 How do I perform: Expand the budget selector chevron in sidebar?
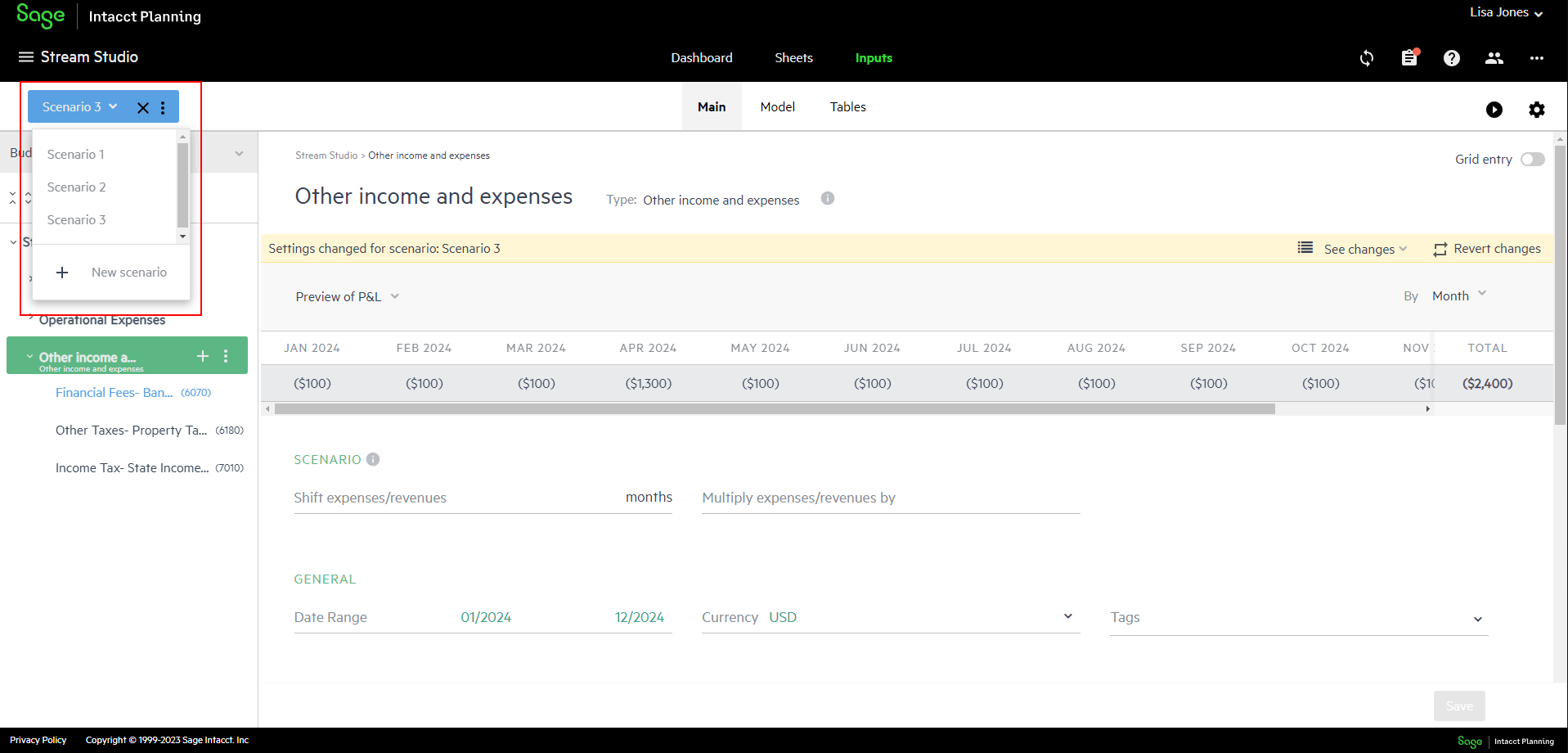click(239, 154)
